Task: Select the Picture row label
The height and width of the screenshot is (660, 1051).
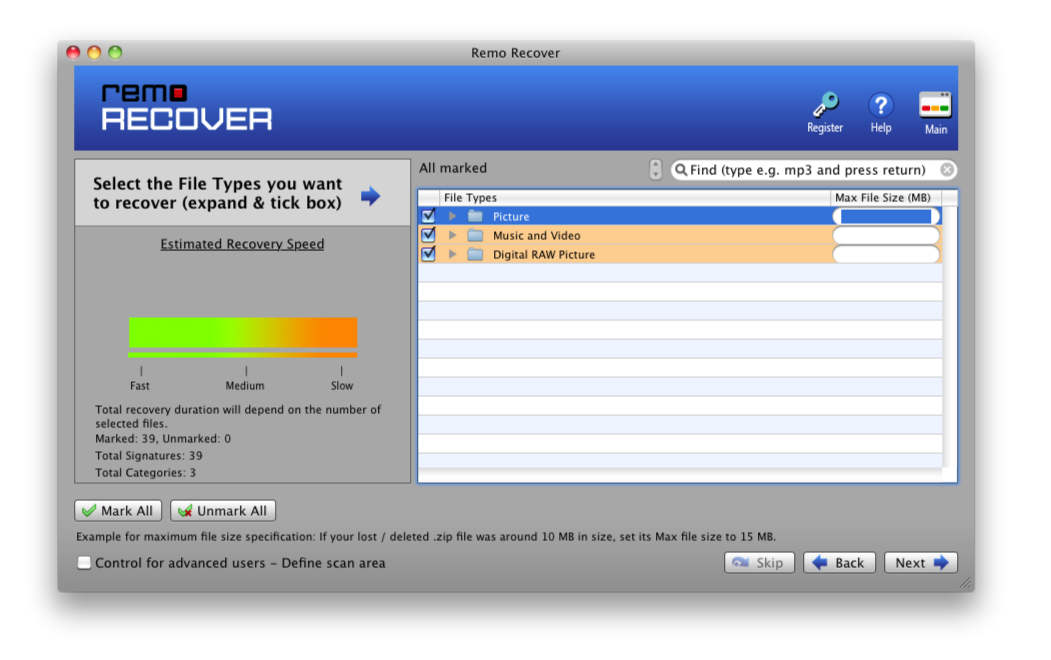Action: tap(511, 216)
